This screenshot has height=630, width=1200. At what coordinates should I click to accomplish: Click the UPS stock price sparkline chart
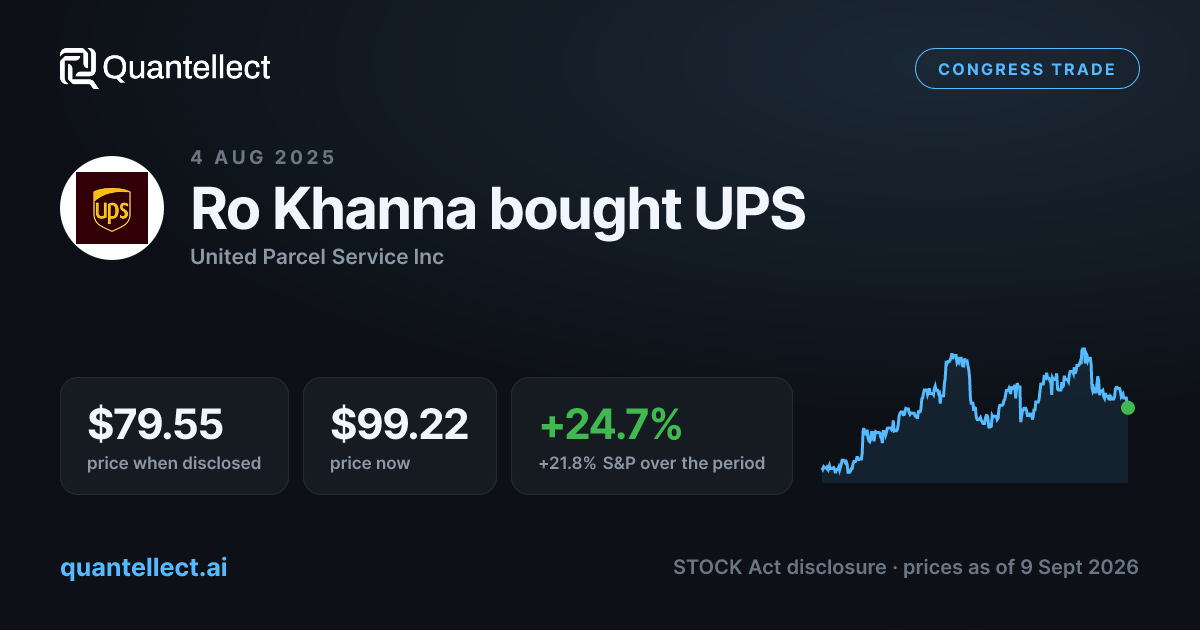point(975,415)
